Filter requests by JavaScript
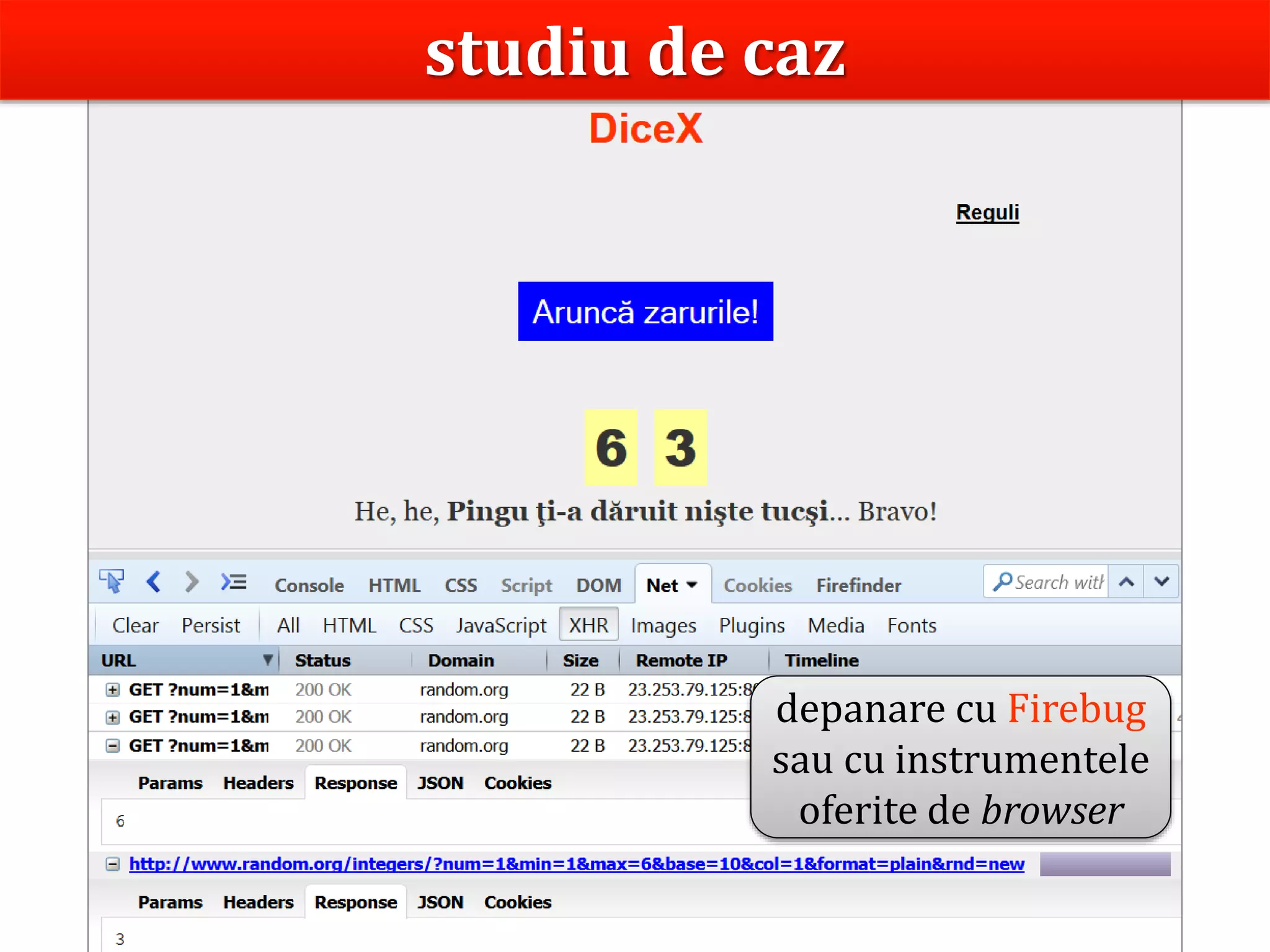 (x=502, y=625)
